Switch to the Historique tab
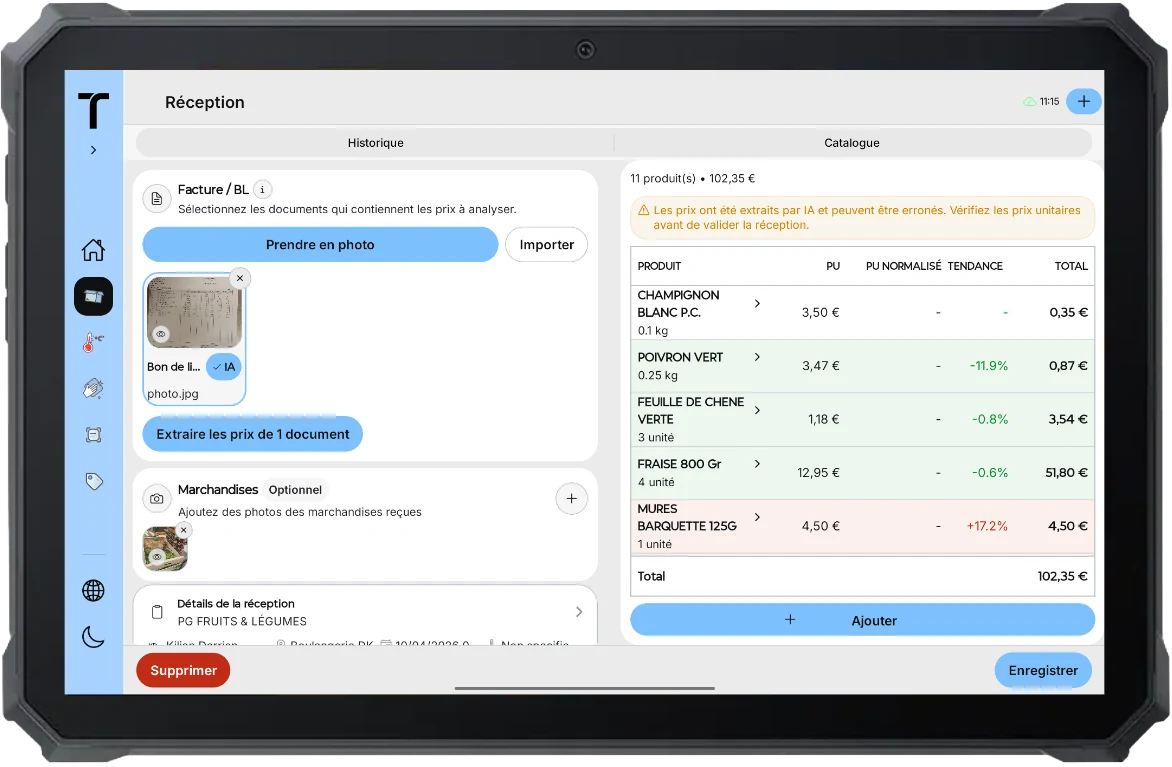 pyautogui.click(x=375, y=143)
